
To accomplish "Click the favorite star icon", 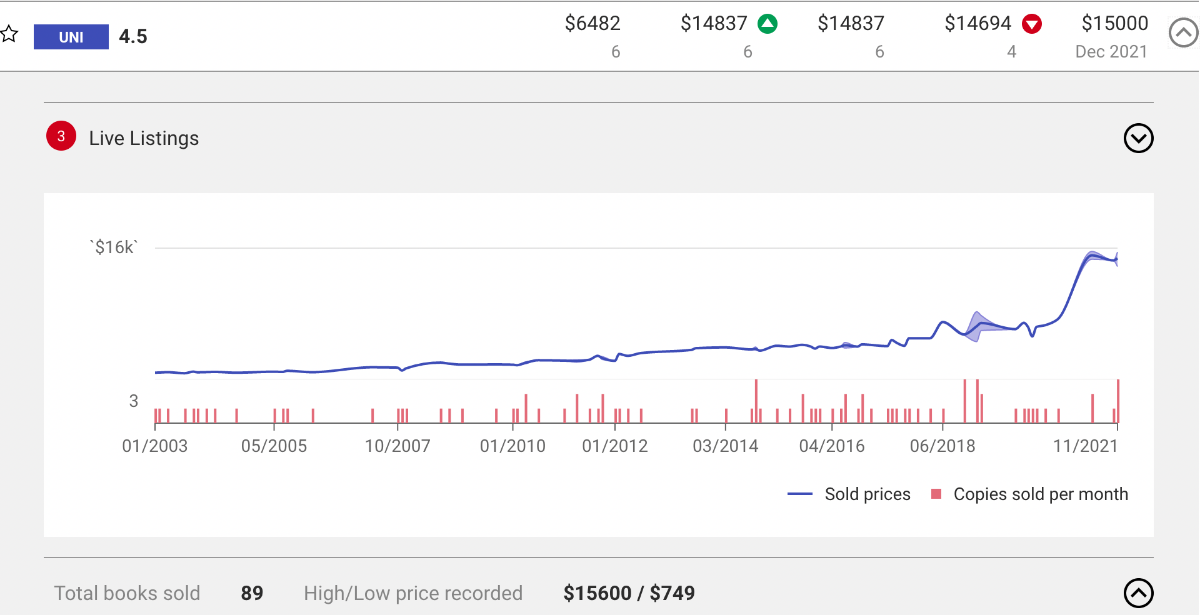I will pos(9,35).
